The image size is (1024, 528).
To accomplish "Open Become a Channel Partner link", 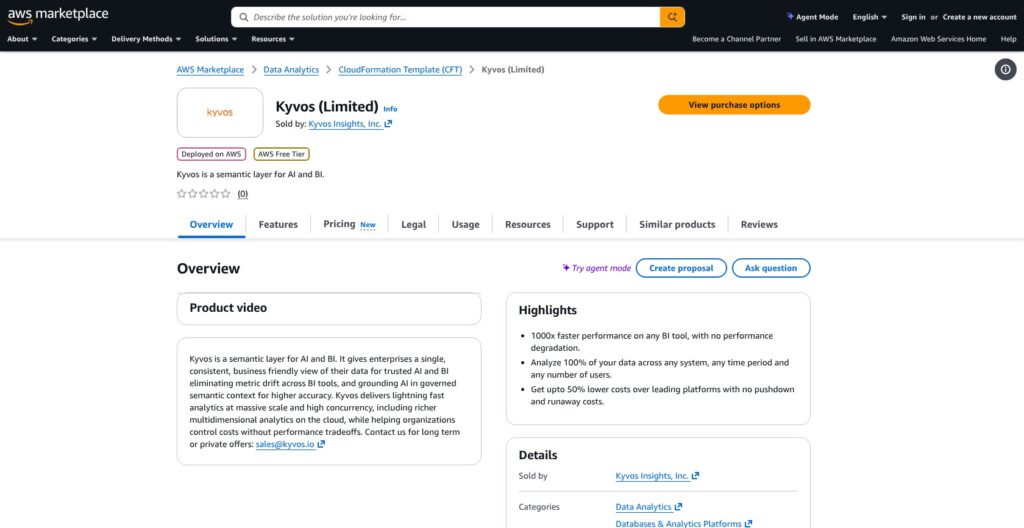I will pyautogui.click(x=737, y=39).
